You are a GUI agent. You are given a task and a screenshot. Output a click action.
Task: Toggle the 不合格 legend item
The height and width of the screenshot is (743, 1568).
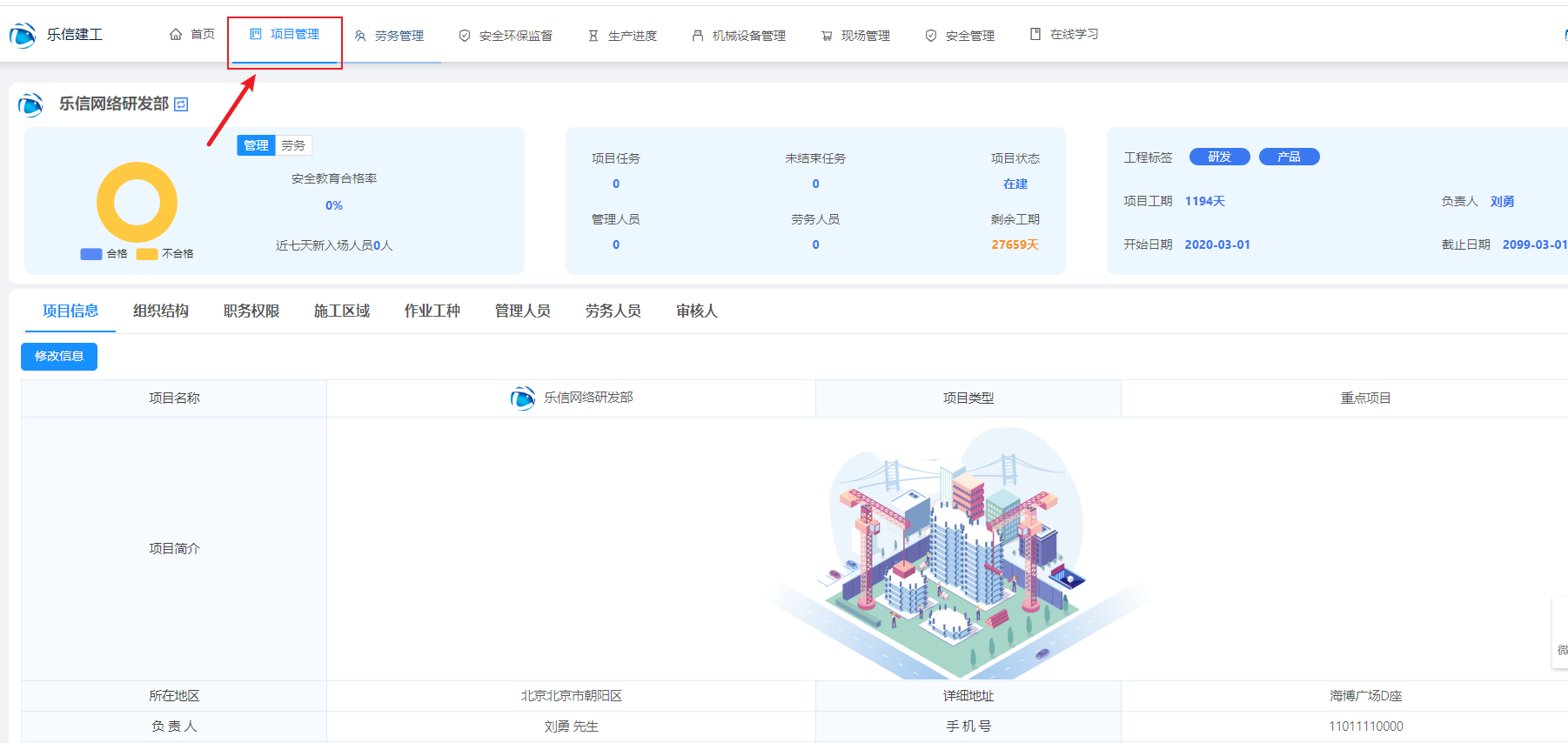pyautogui.click(x=165, y=254)
